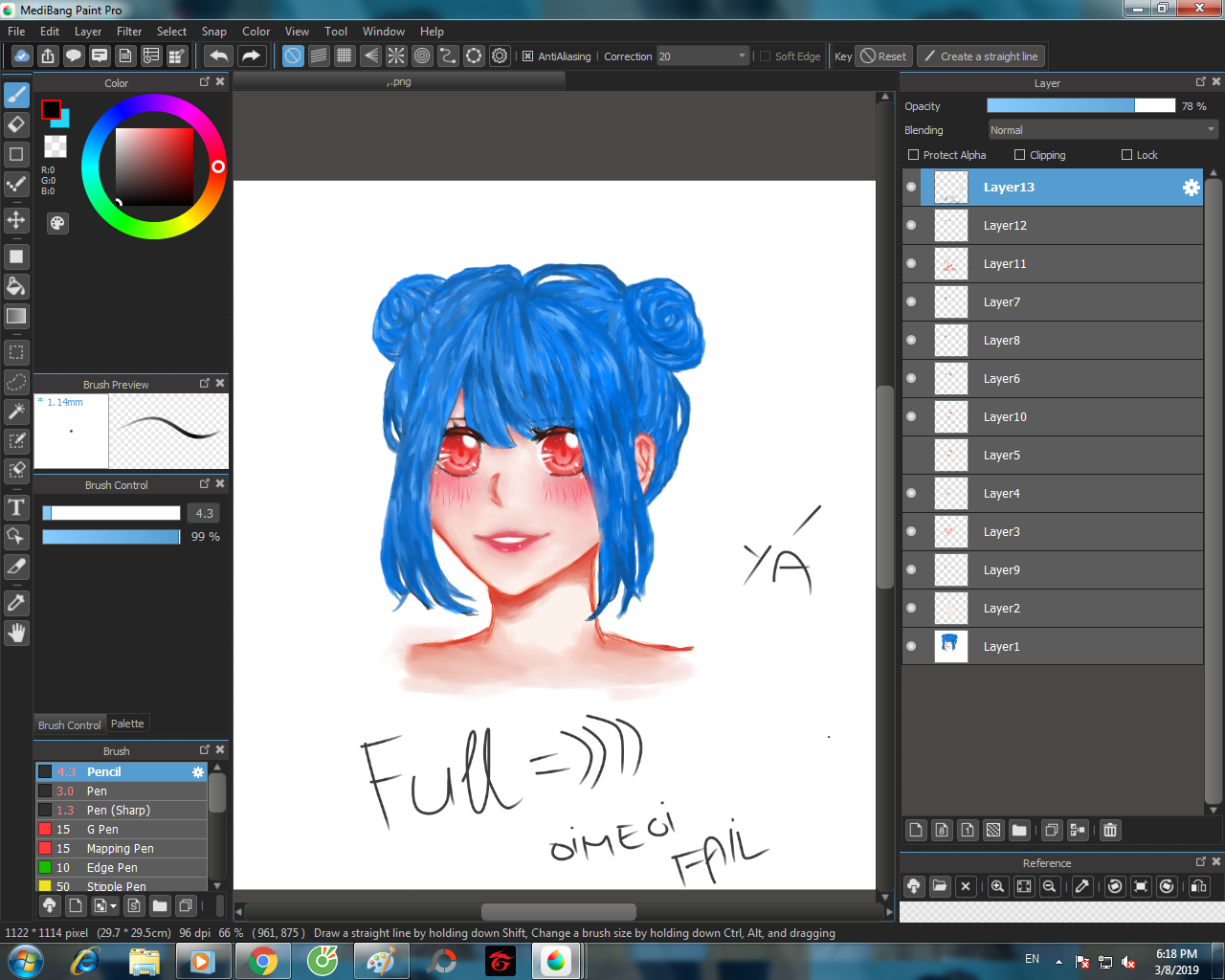This screenshot has height=980, width=1225.
Task: Click the Reset button
Action: 883,56
